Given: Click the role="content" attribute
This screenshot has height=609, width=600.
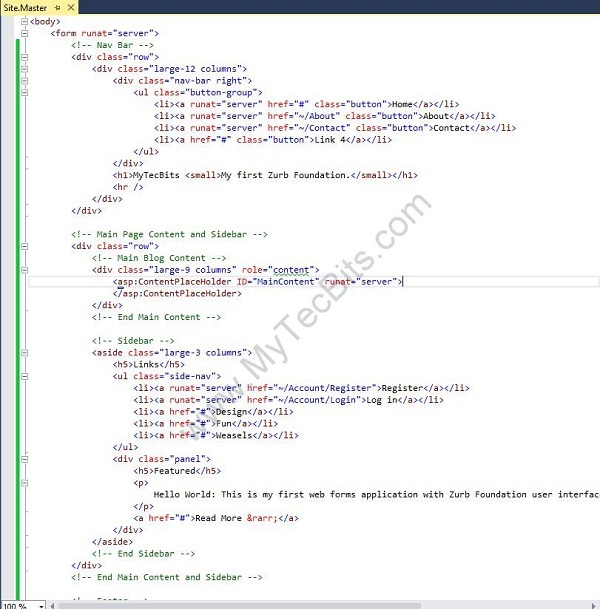Looking at the screenshot, I should [278, 270].
